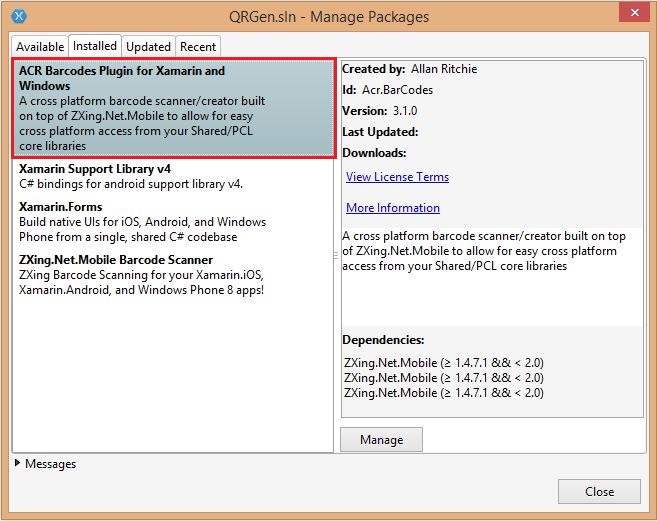The image size is (657, 521).
Task: Open the View License Terms link
Action: pyautogui.click(x=397, y=177)
